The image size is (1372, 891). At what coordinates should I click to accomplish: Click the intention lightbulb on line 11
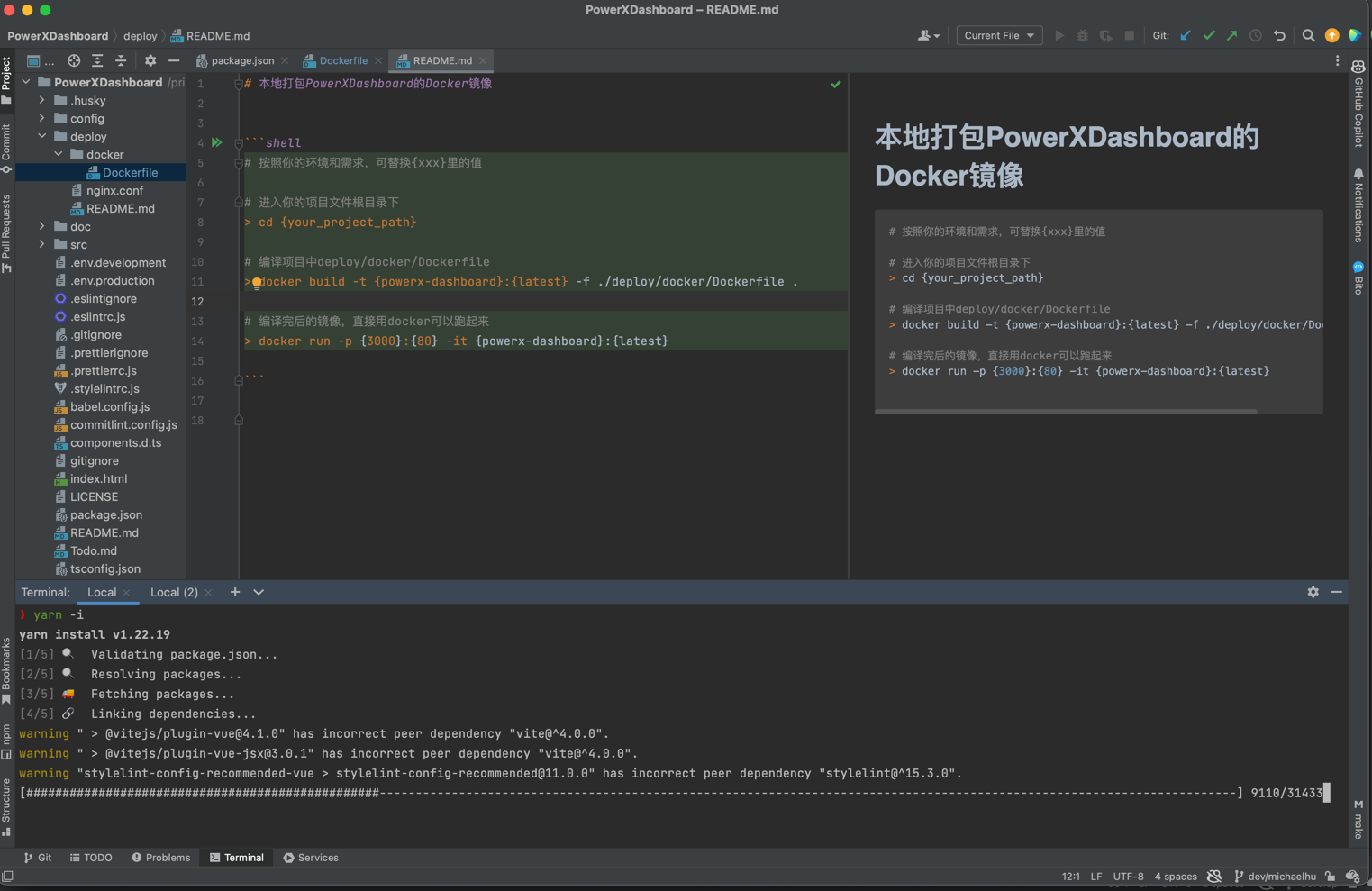tap(257, 282)
